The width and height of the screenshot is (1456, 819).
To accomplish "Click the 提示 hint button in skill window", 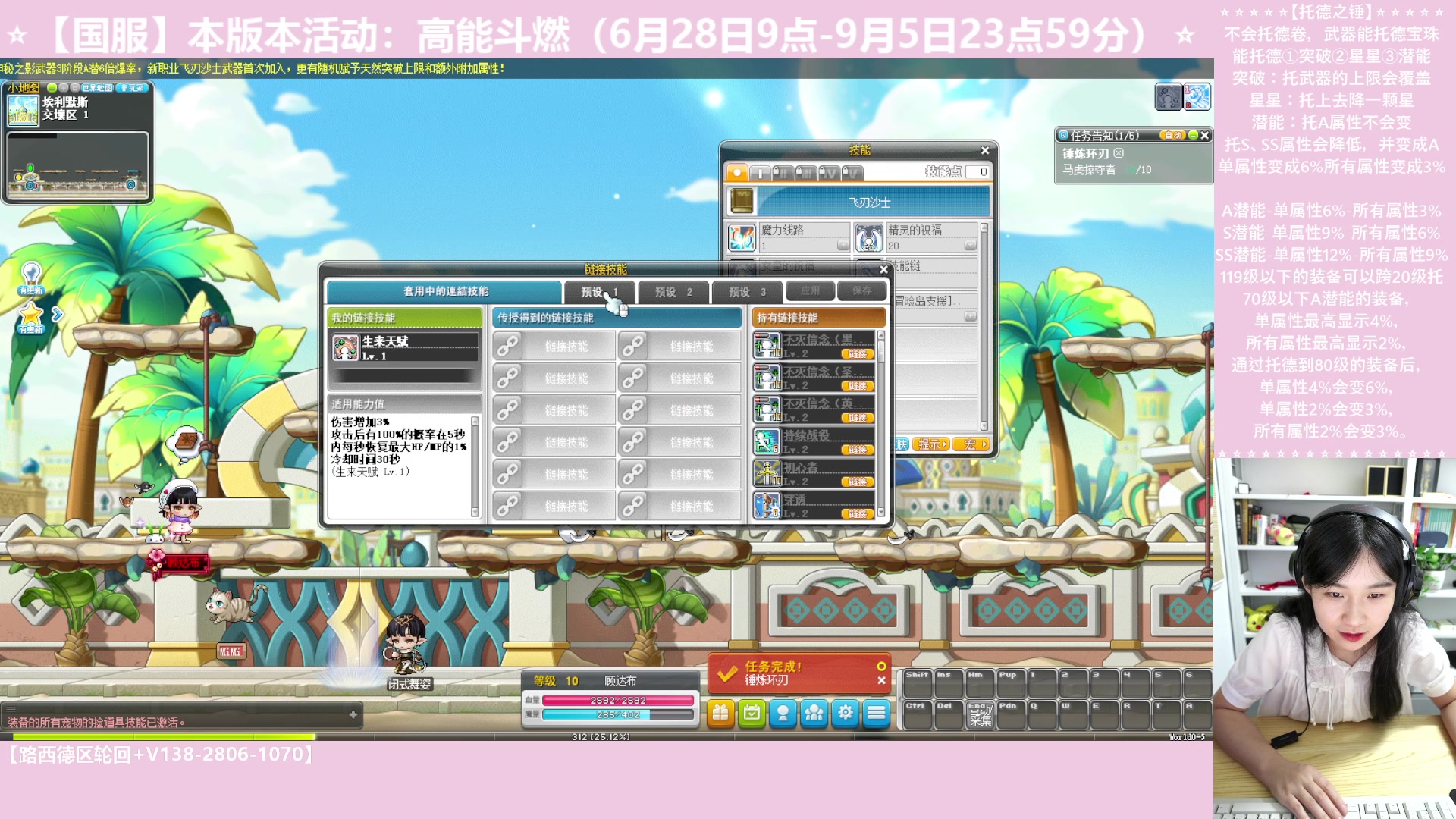I will (x=931, y=444).
